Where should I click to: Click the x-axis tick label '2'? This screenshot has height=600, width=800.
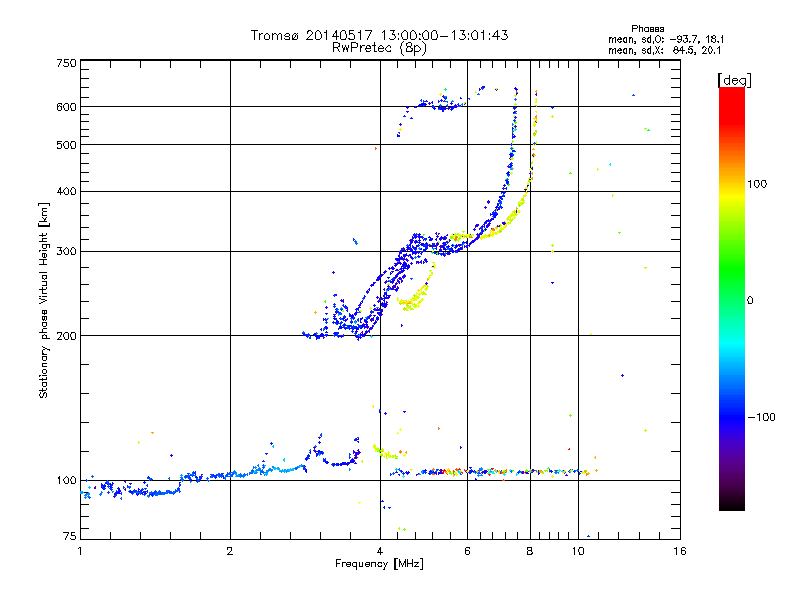point(230,551)
